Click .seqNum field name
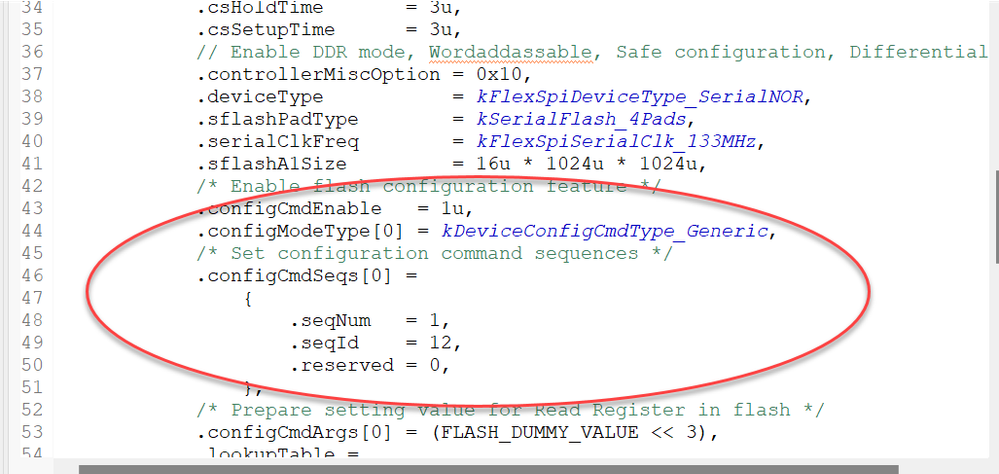Image resolution: width=999 pixels, height=474 pixels. click(x=330, y=320)
